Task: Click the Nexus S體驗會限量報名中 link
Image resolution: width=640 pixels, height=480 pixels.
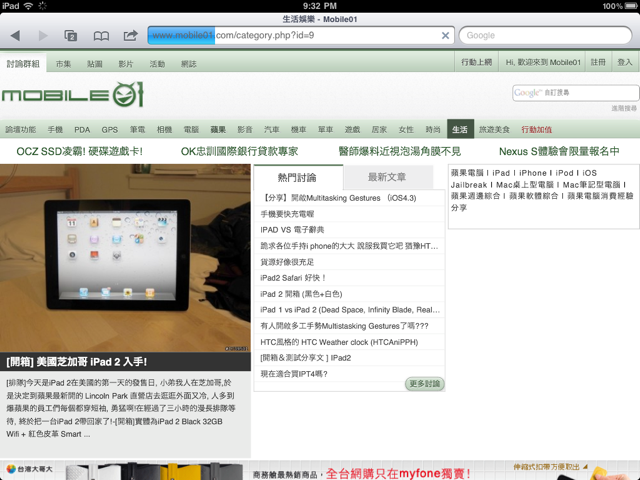Action: (x=559, y=151)
